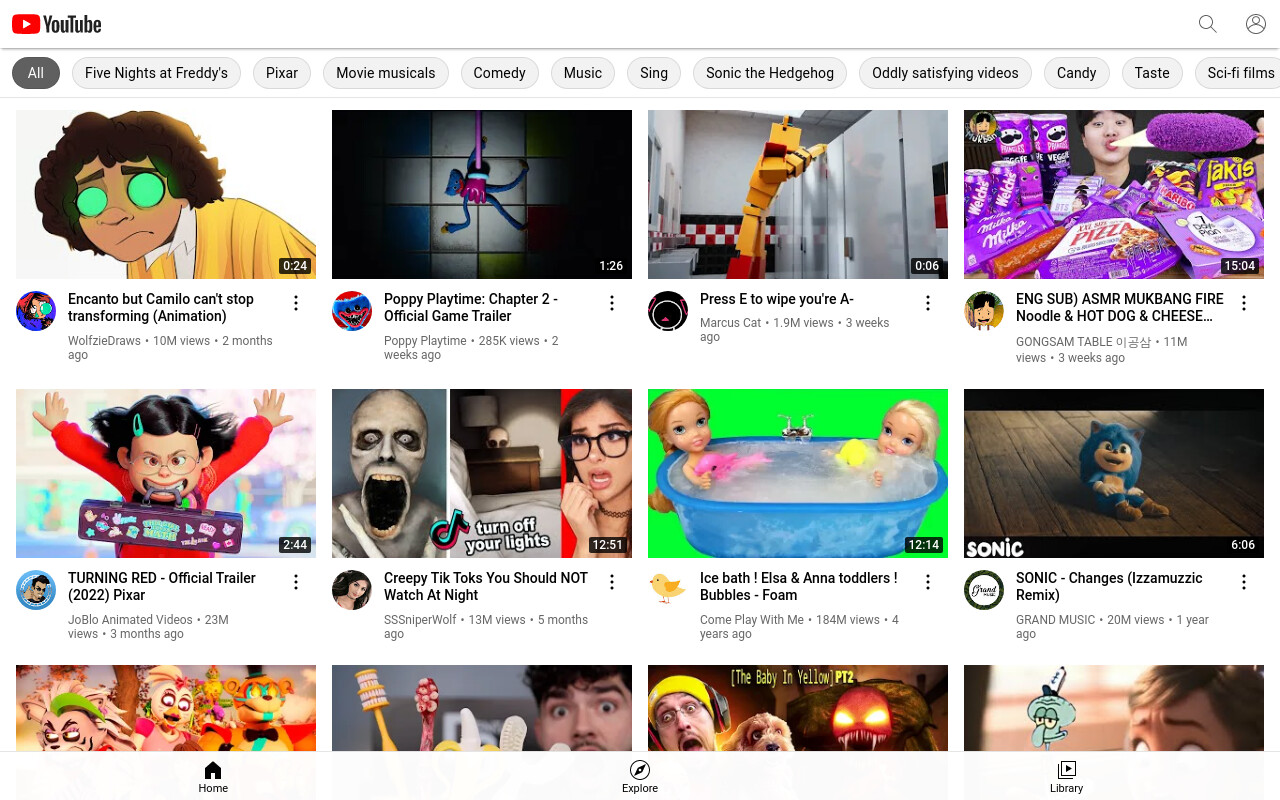Open options menu for TURNING RED trailer

tap(296, 582)
